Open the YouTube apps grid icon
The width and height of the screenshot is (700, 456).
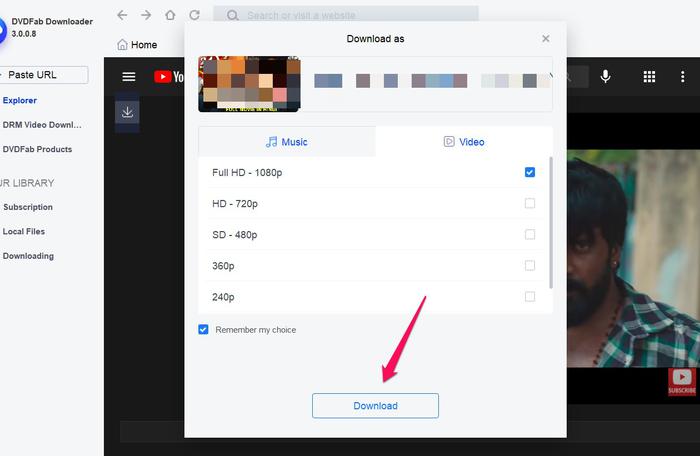649,77
